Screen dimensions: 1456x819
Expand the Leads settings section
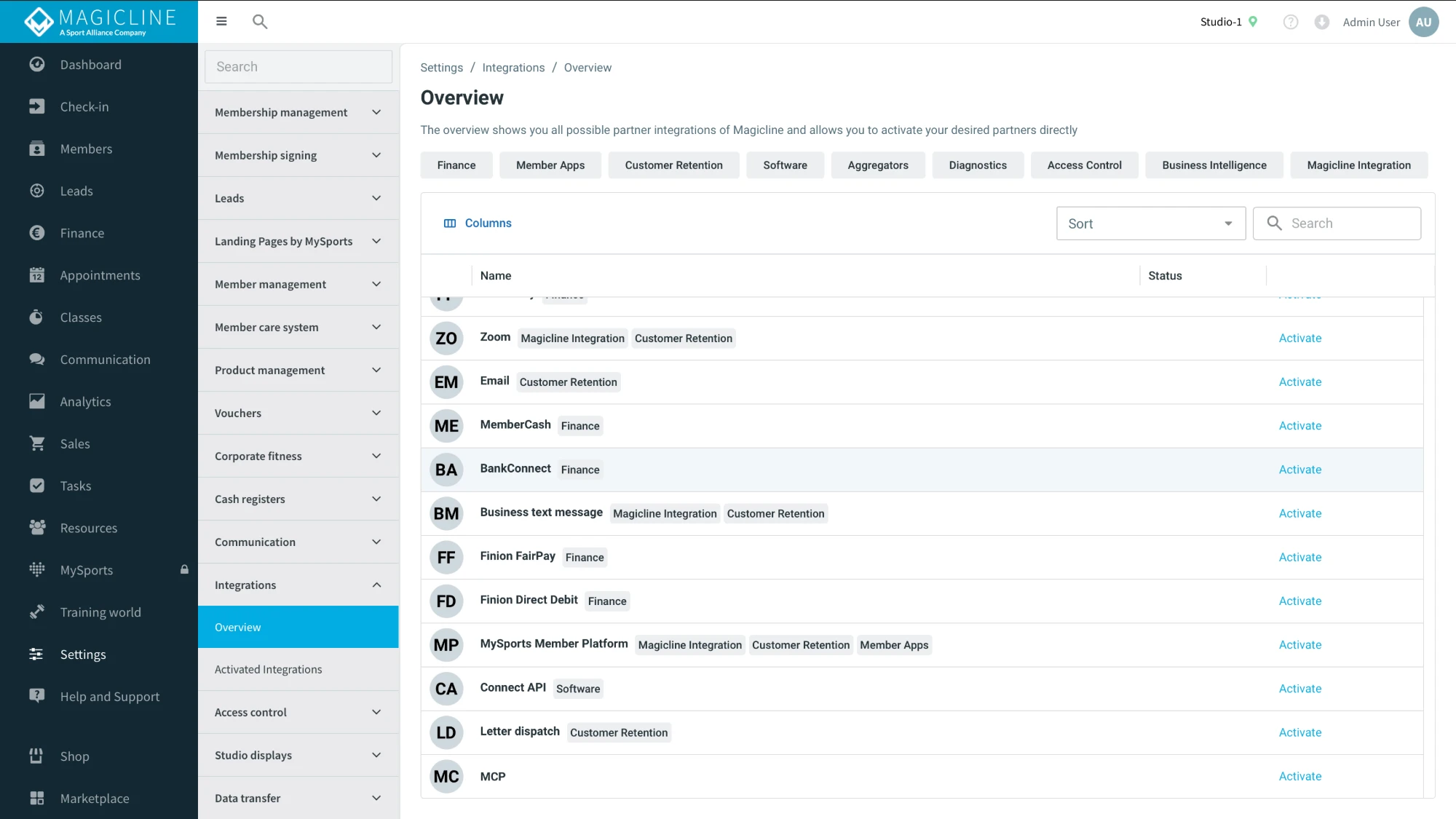pyautogui.click(x=298, y=198)
